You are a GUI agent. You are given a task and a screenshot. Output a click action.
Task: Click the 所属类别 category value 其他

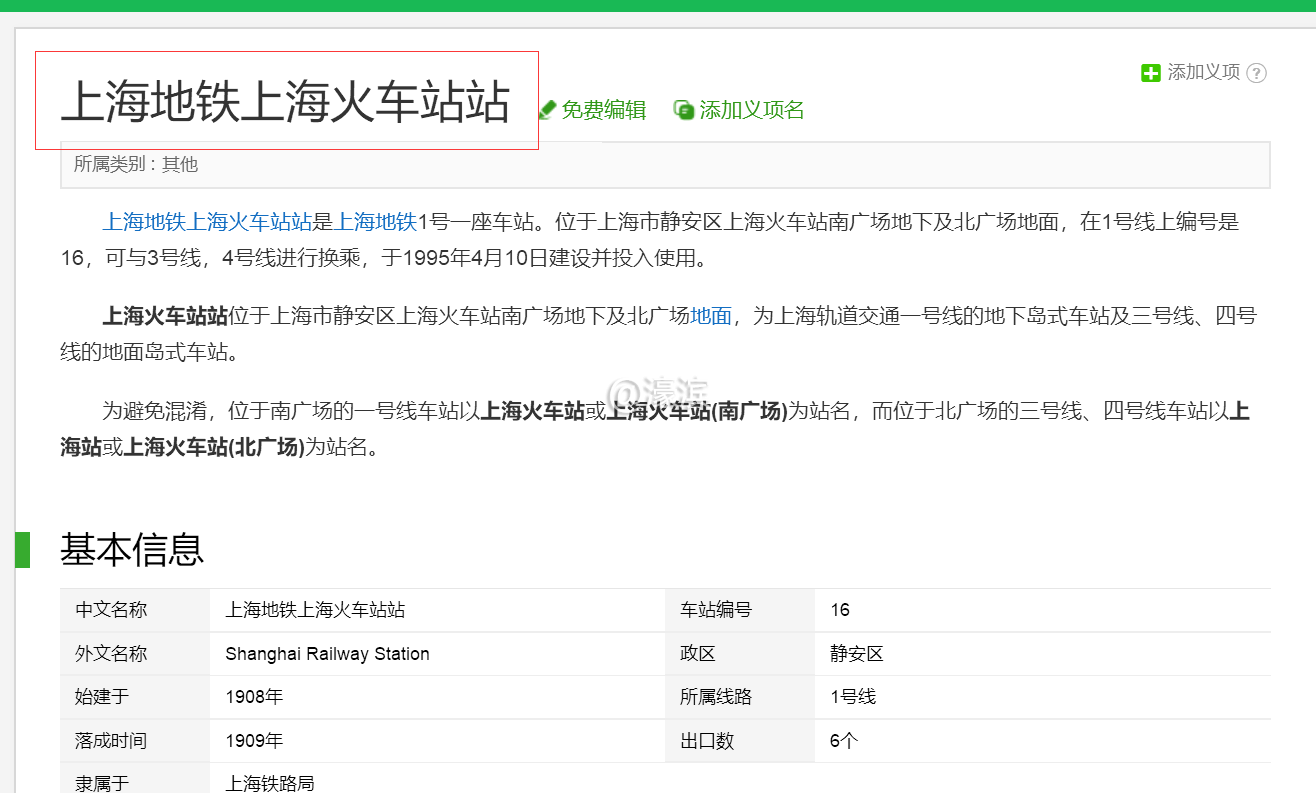pos(180,164)
